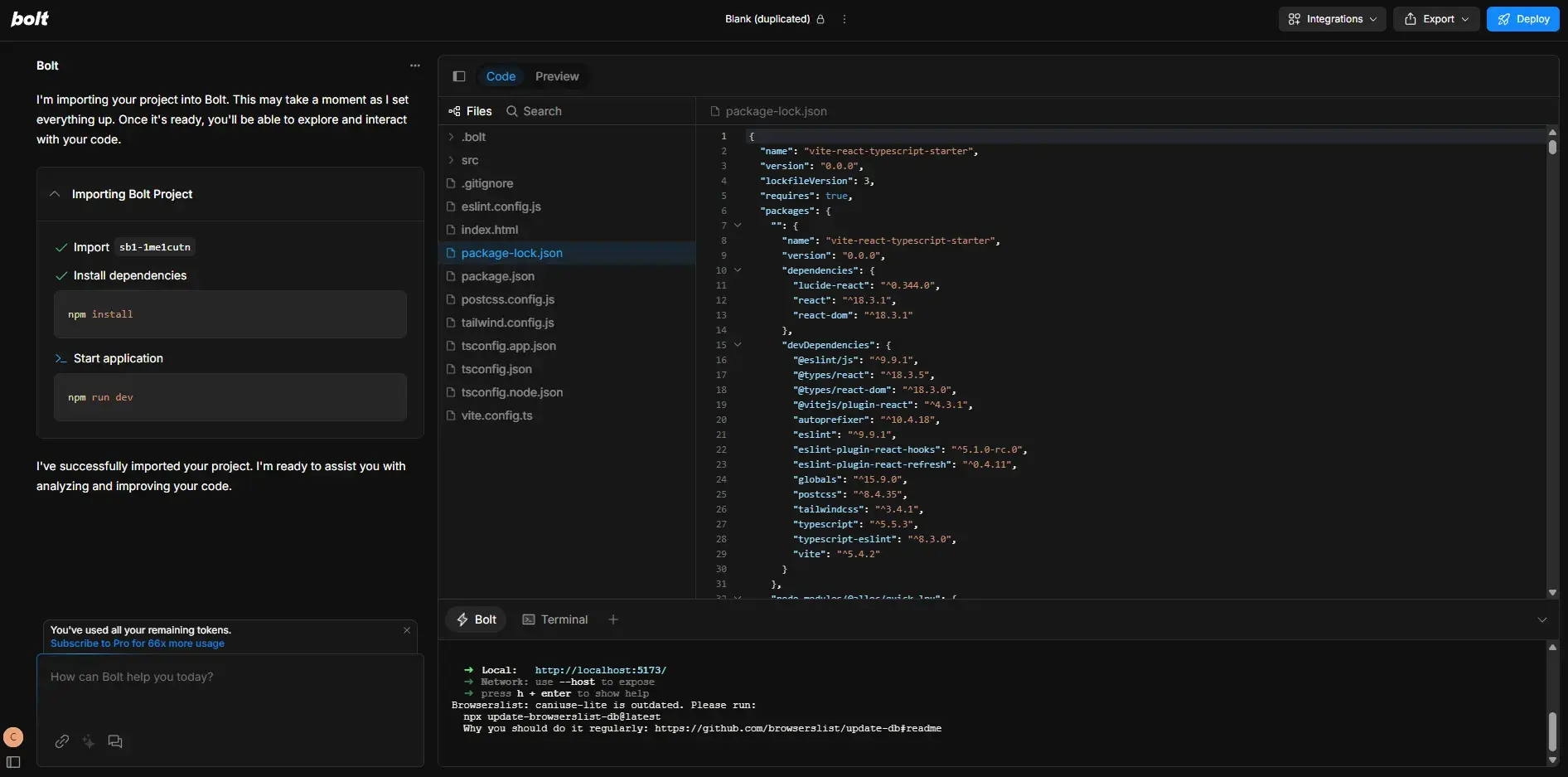The height and width of the screenshot is (777, 1568).
Task: Click the discussion mode chat icon
Action: 115,741
